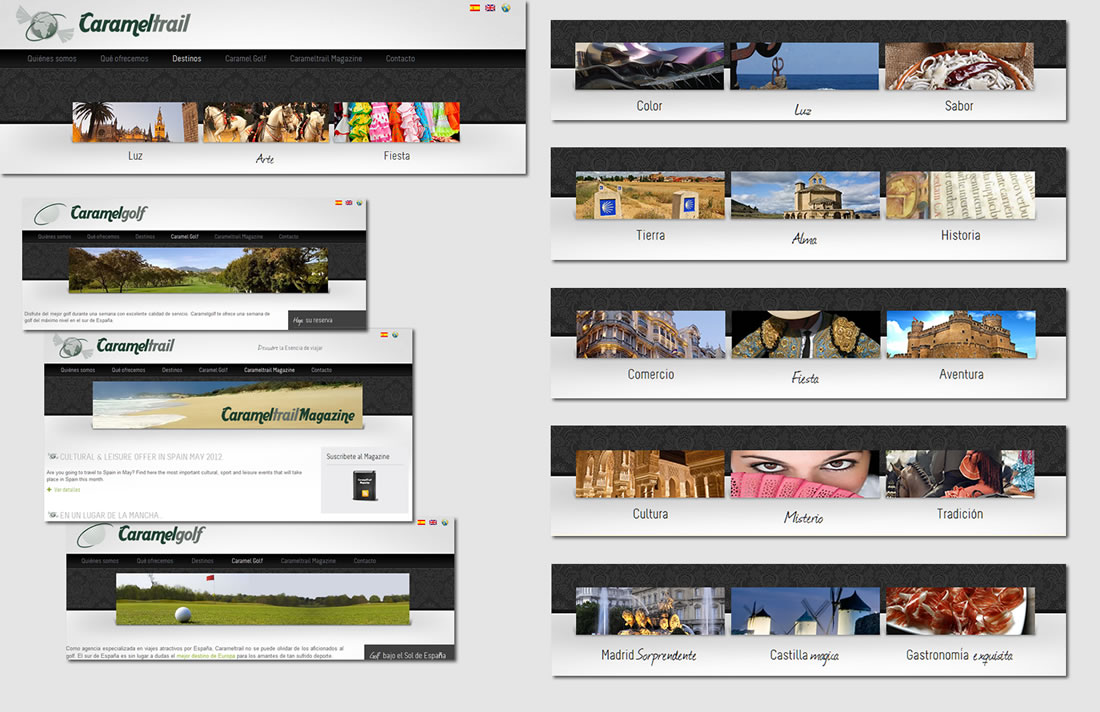Click the Carameltrail globe logo on the Destinos page
The image size is (1100, 712).
43,25
